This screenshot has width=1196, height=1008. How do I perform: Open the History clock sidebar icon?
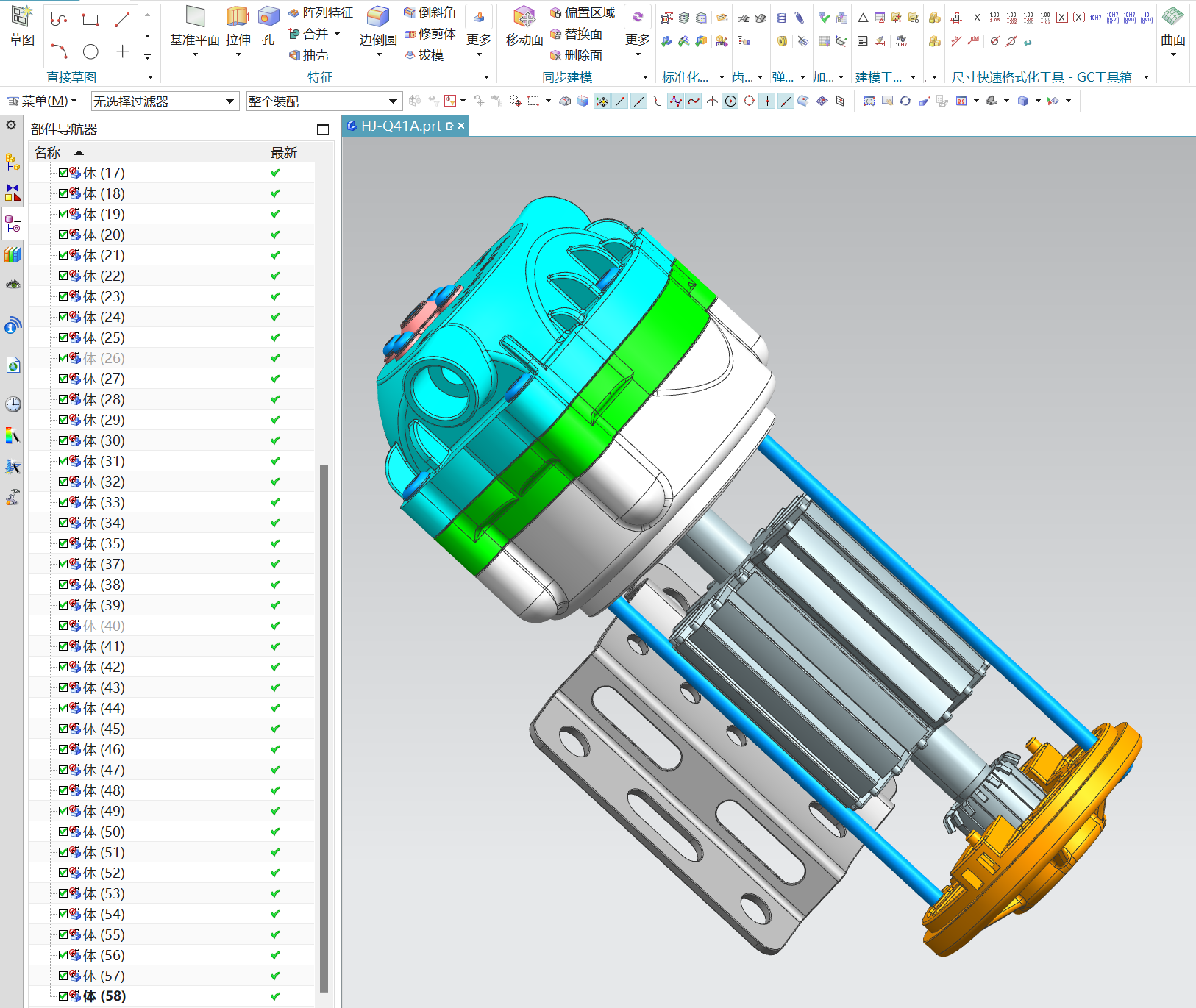13,404
